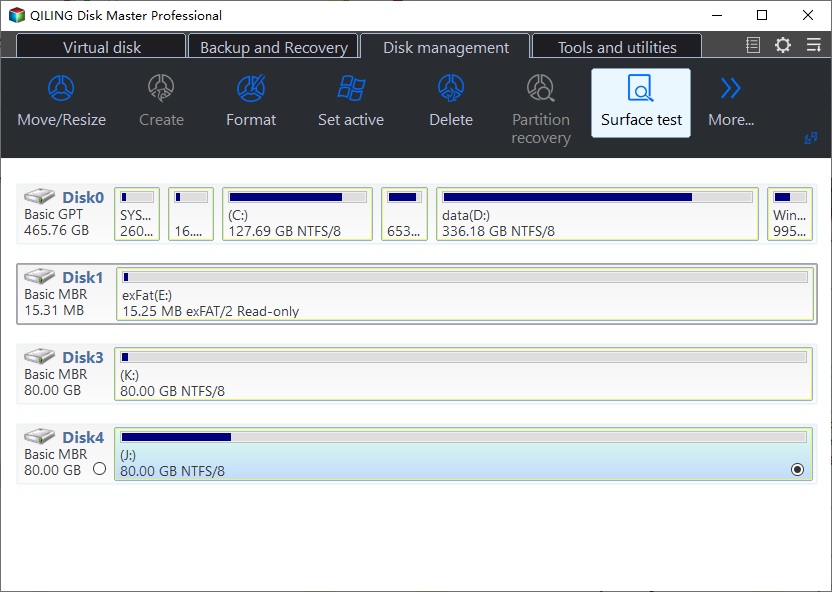Viewport: 832px width, 592px height.
Task: Click the Set active icon
Action: point(351,88)
